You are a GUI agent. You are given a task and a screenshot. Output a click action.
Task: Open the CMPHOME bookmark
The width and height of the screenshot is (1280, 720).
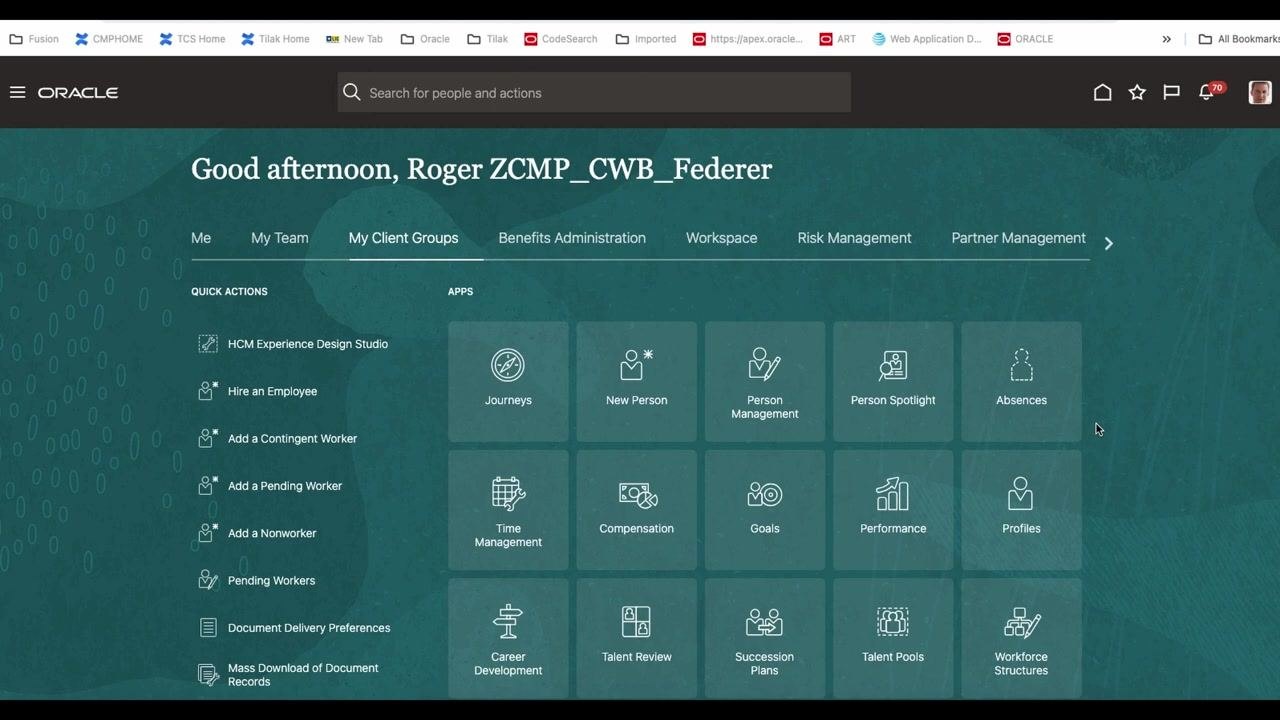click(109, 39)
